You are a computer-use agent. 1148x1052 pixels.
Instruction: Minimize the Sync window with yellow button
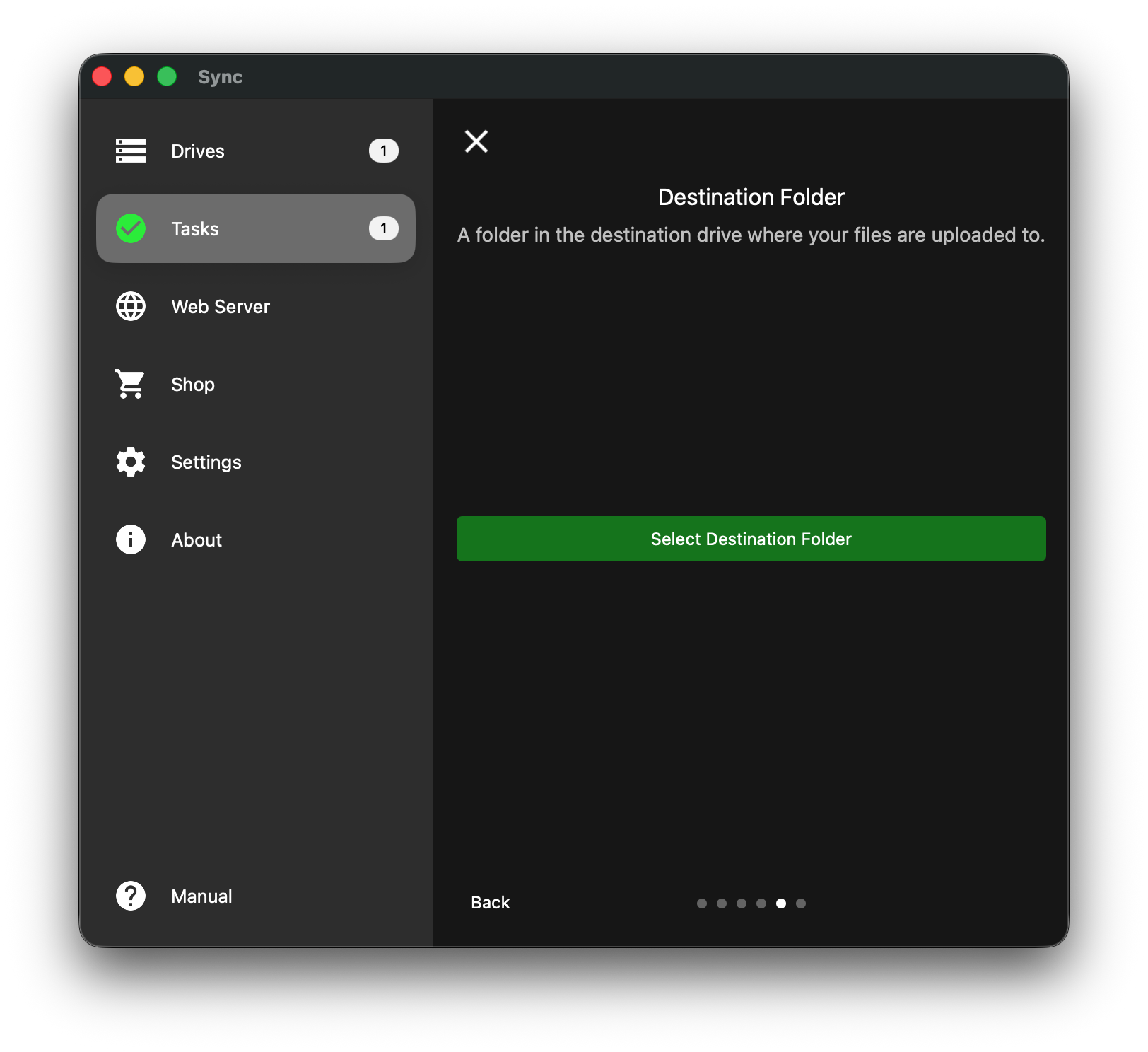tap(134, 76)
